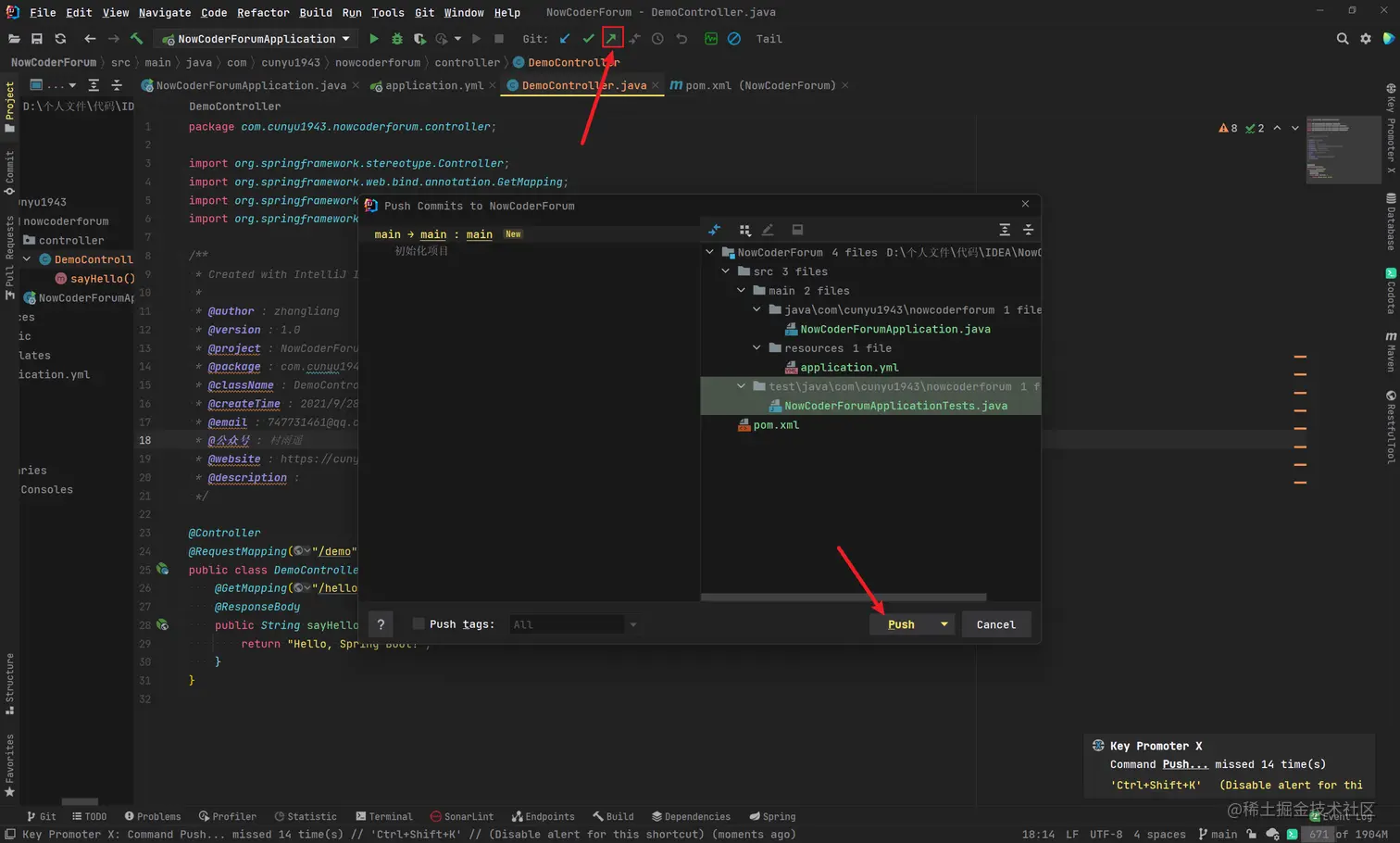Click the Group By icon in push dialog
This screenshot has height=843, width=1400.
point(744,230)
